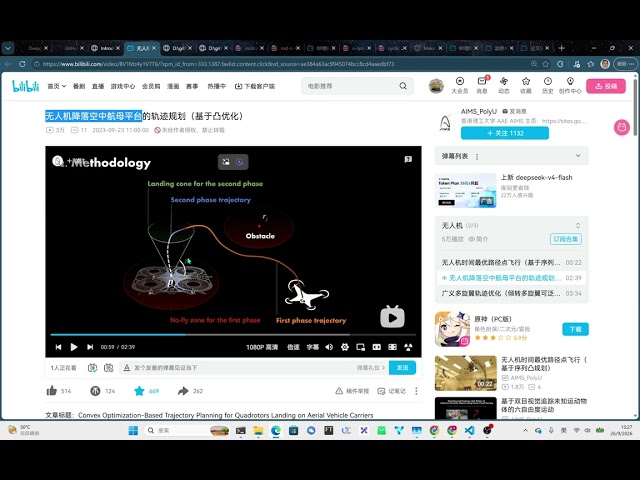Viewport: 640px width, 480px height.
Task: Reload the page with refresh icon
Action: pos(22,64)
